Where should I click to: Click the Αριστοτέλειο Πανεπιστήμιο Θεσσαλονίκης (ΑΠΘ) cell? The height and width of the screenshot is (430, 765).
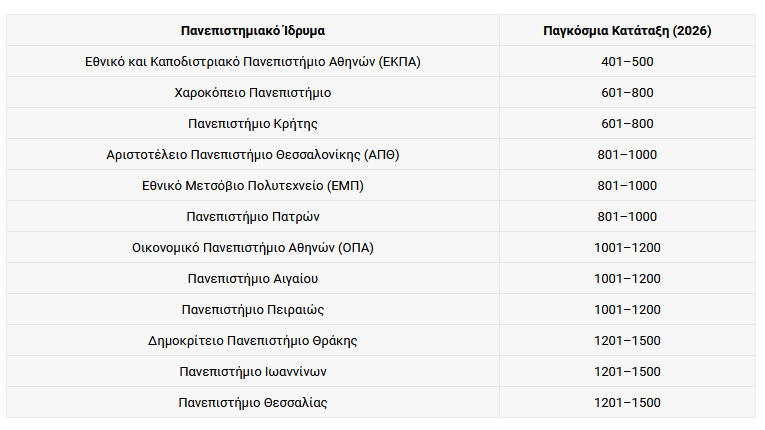pos(253,154)
